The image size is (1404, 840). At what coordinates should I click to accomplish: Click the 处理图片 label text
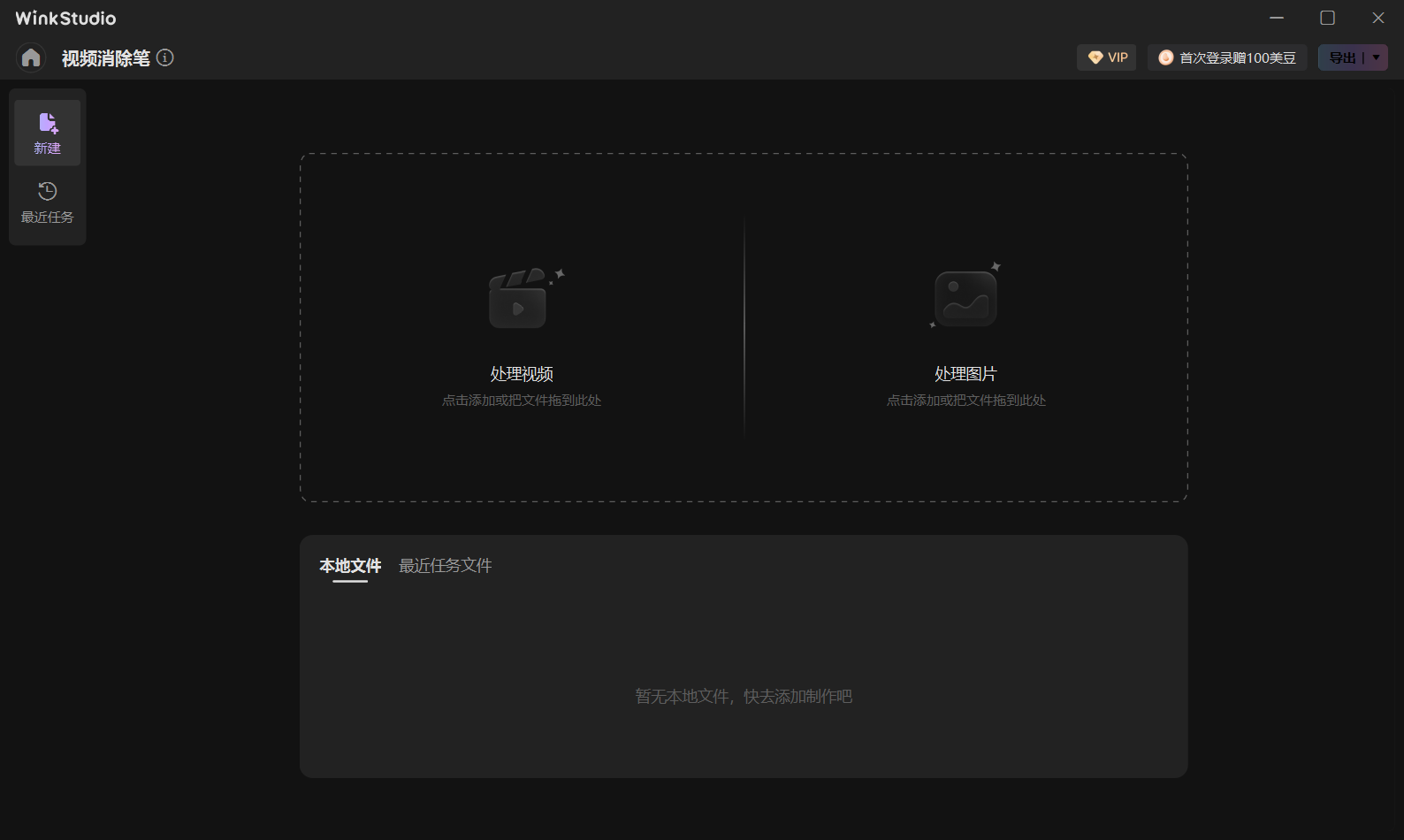click(965, 374)
